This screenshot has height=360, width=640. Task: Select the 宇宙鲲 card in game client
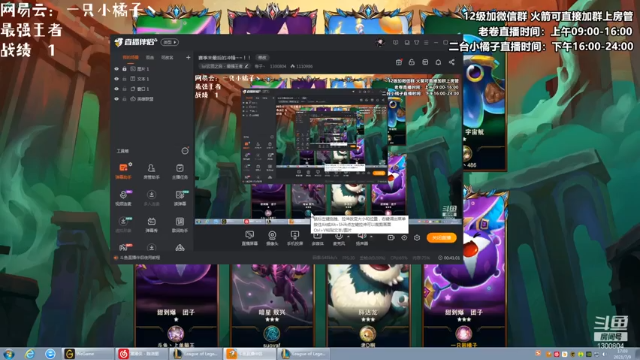point(484,110)
